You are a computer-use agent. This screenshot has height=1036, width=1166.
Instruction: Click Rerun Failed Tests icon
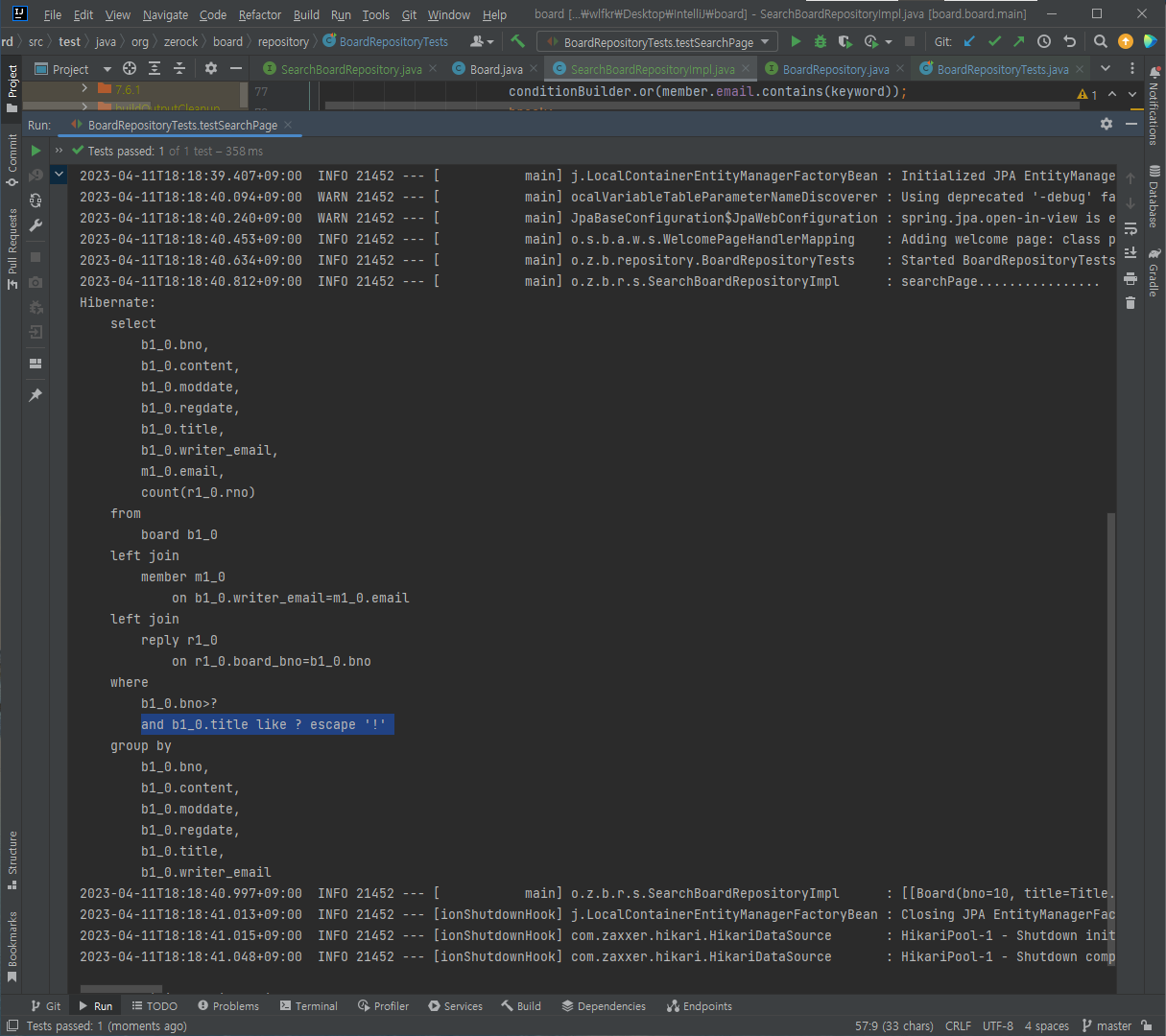click(x=36, y=176)
